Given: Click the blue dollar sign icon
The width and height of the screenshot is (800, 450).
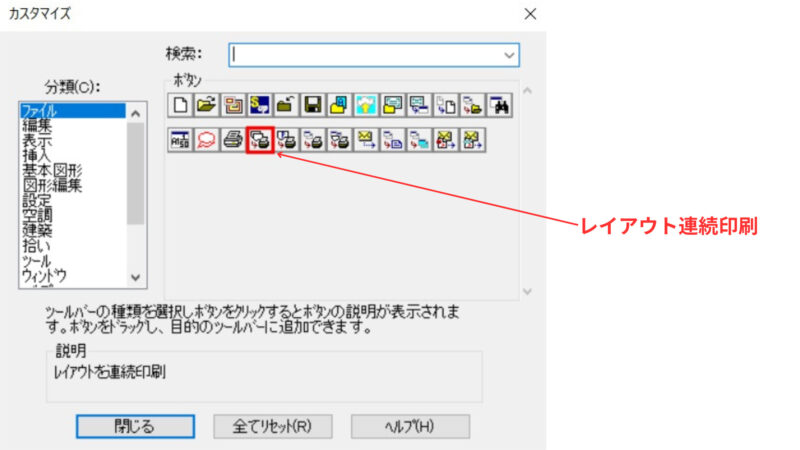Looking at the screenshot, I should (x=260, y=105).
